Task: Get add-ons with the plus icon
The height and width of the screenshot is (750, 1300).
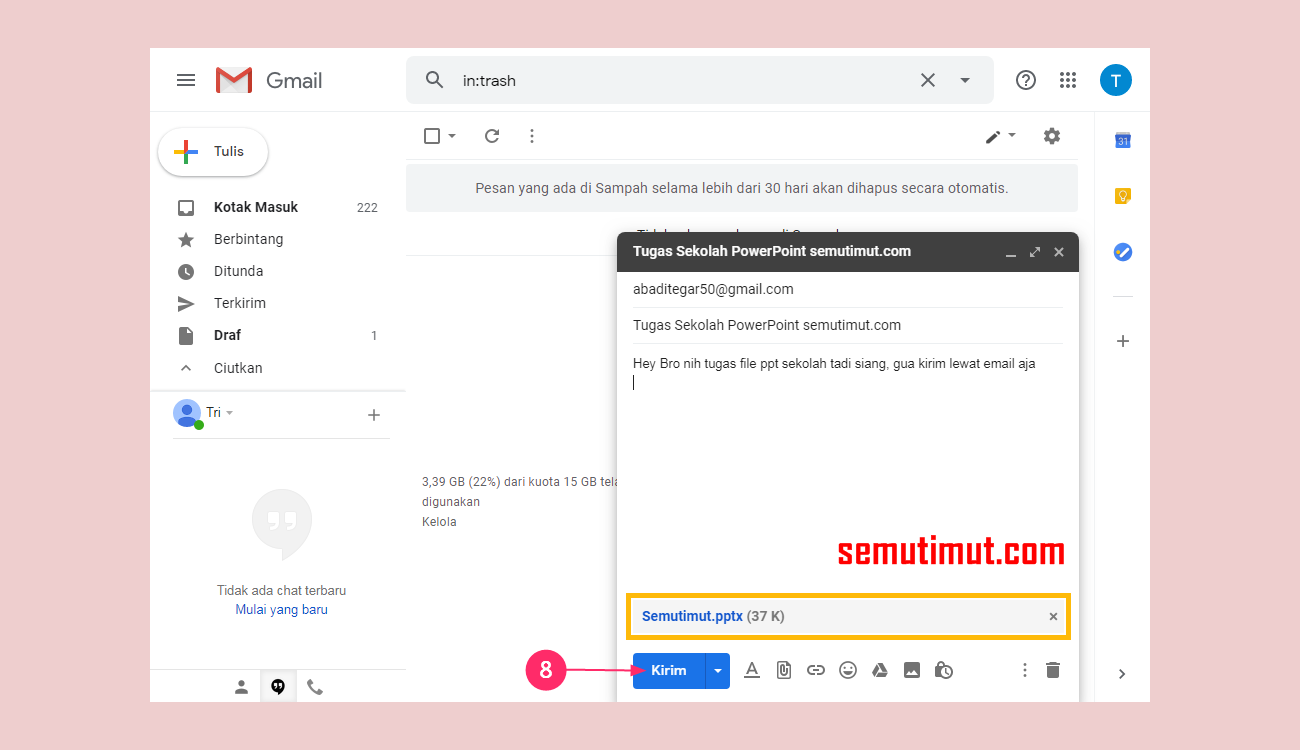Action: 1123,341
